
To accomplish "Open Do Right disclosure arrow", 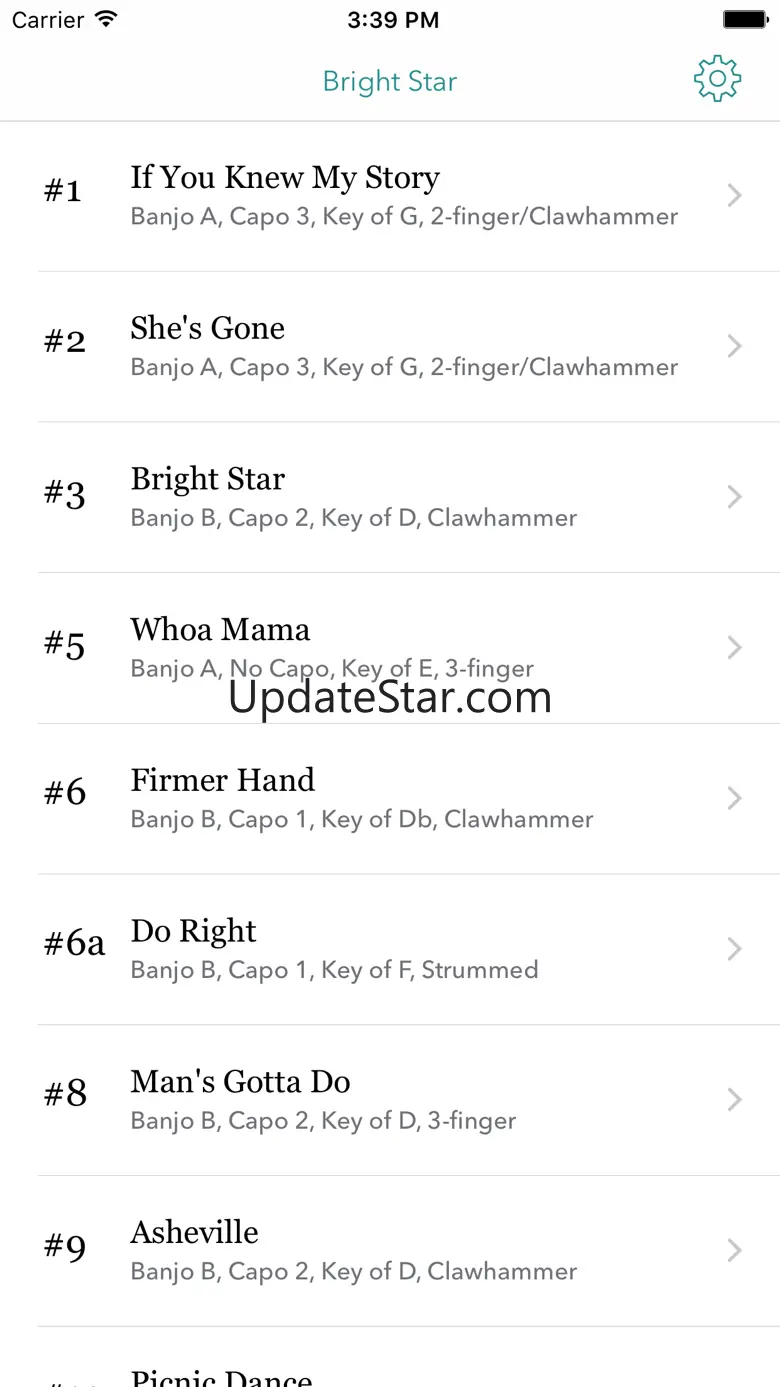I will pos(735,949).
